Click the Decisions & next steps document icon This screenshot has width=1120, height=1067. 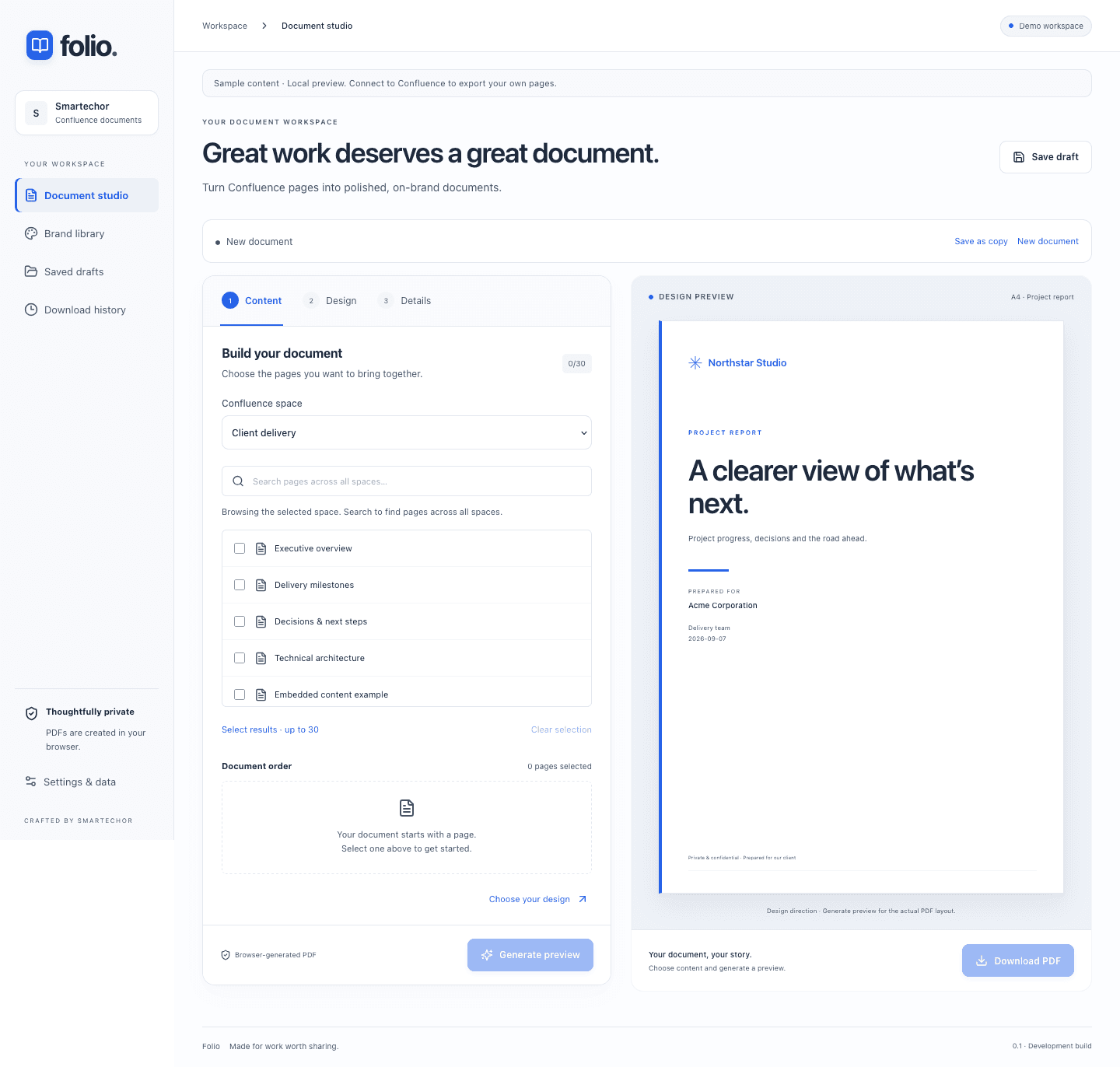point(261,621)
